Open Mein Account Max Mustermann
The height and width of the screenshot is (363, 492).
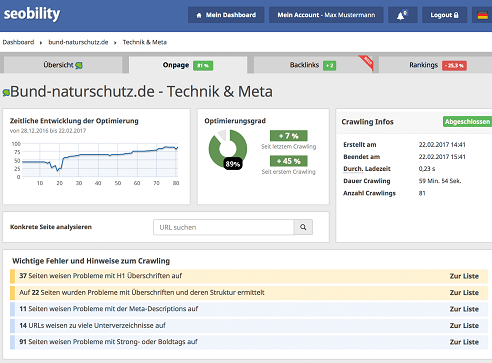point(326,15)
